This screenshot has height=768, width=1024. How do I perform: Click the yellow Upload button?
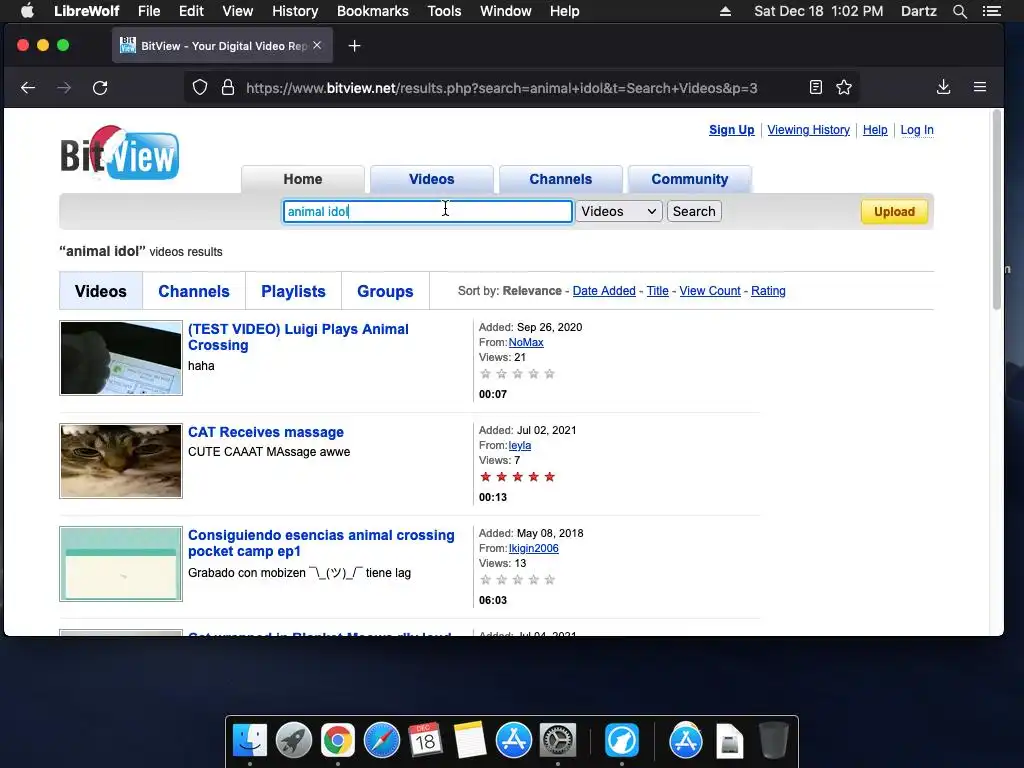894,212
